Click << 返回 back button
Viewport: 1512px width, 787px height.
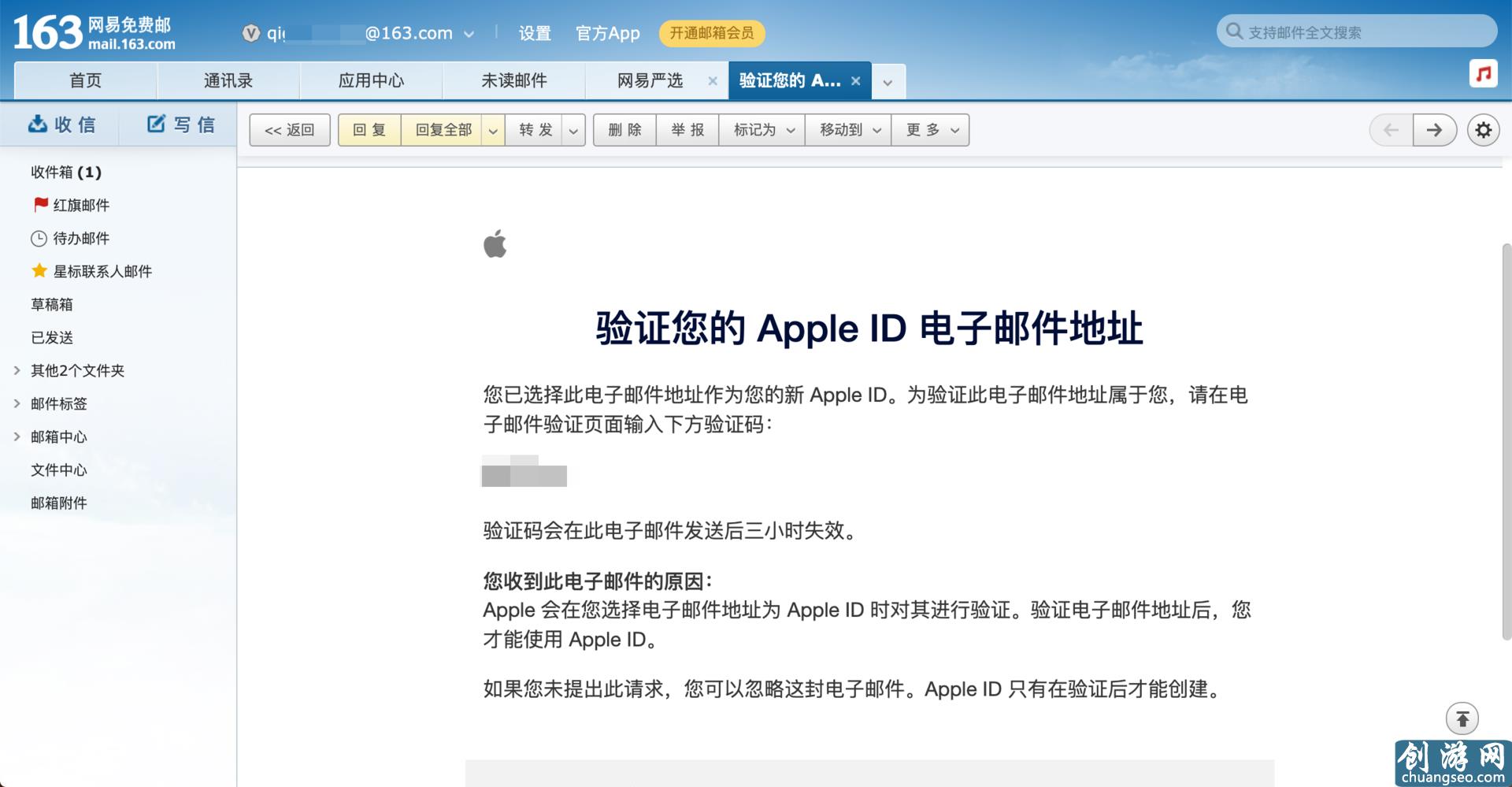(290, 130)
